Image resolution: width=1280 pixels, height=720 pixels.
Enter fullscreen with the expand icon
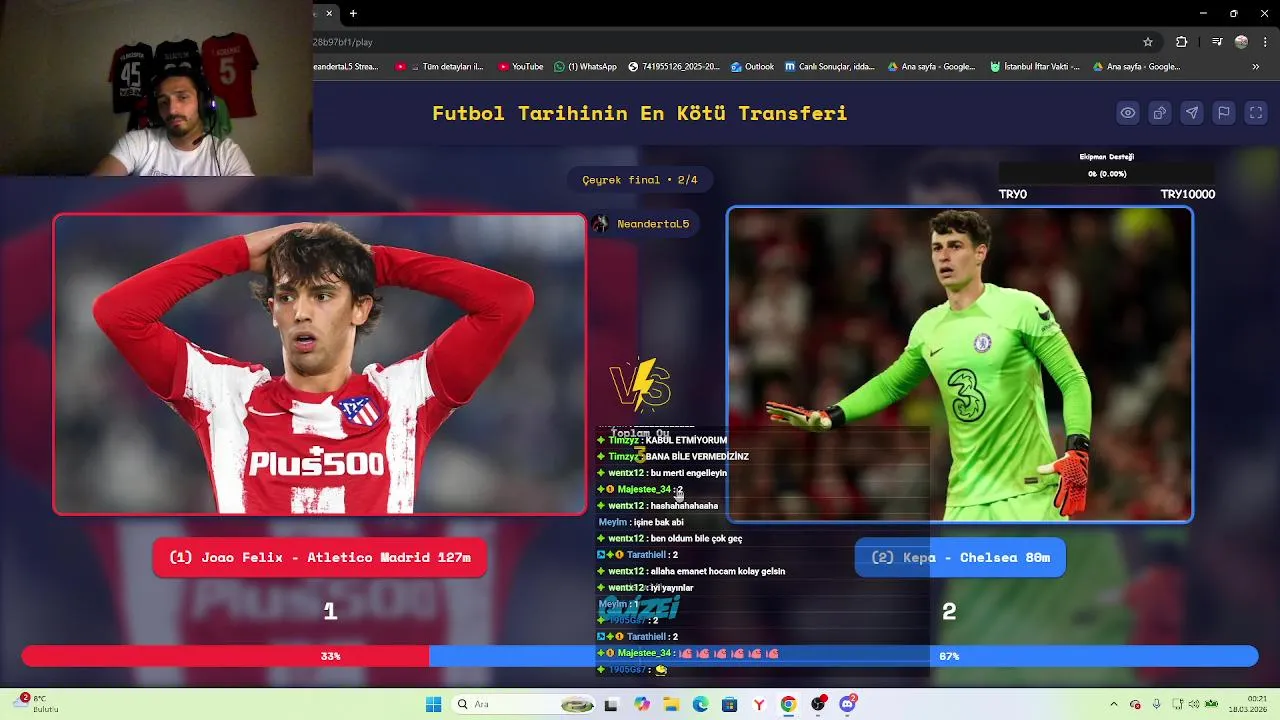(1256, 113)
